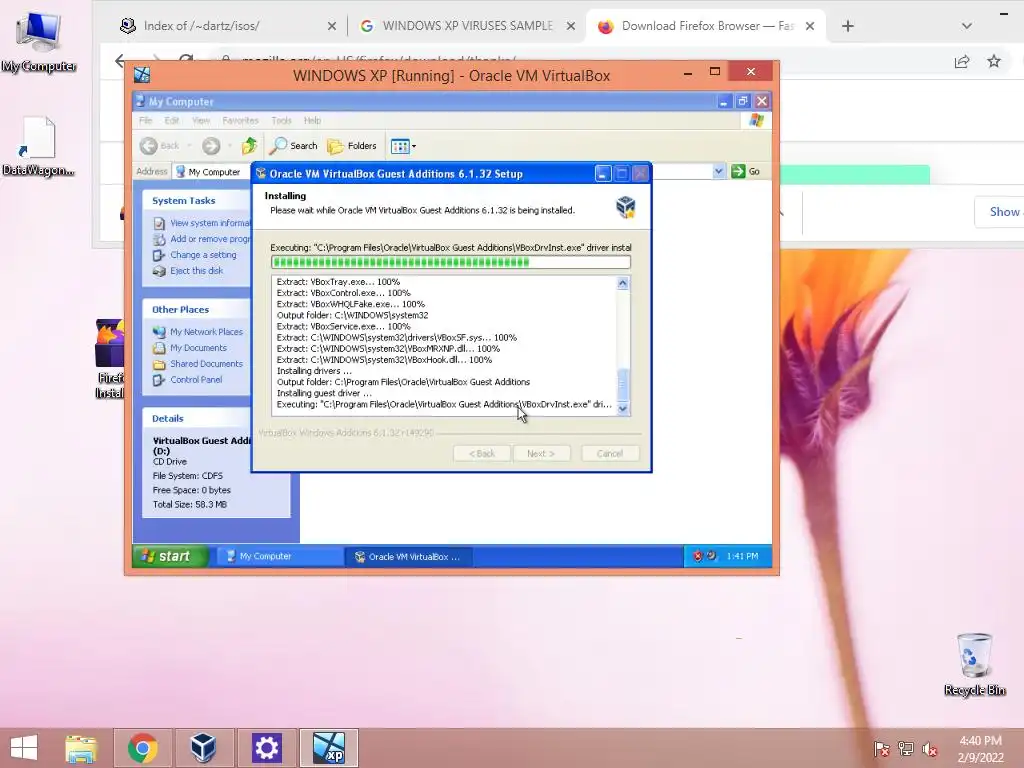
Task: Click the Next button in Setup dialog
Action: click(541, 453)
